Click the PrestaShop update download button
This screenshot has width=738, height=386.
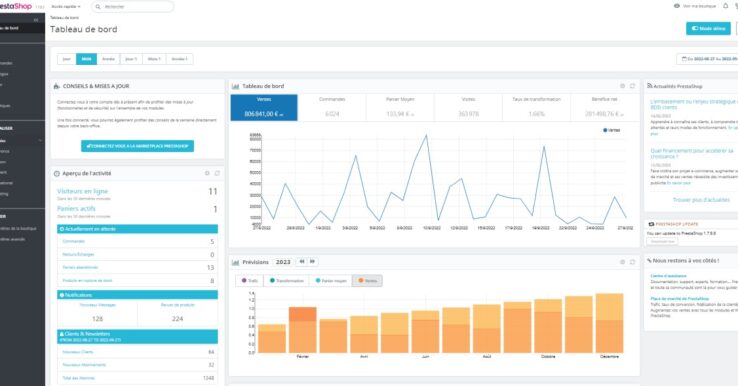pos(662,241)
